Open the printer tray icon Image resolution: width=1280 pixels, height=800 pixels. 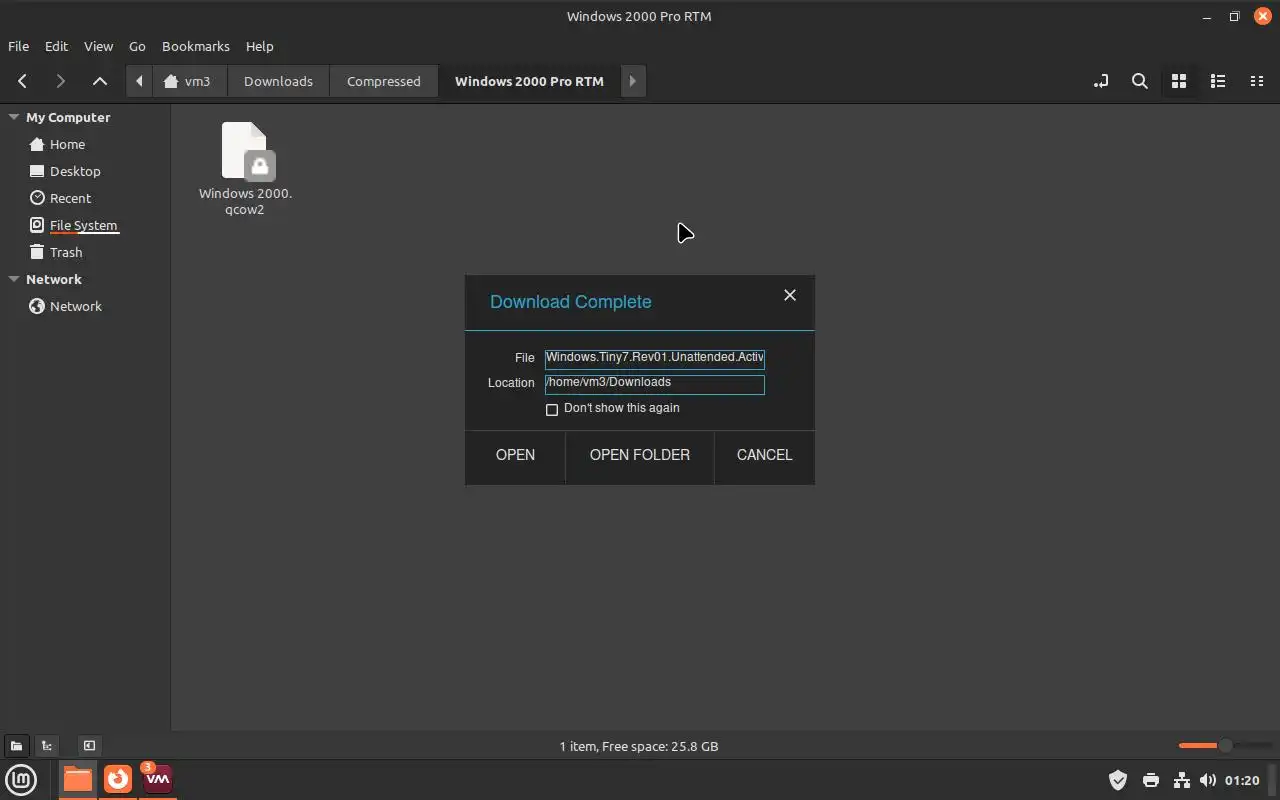click(1151, 780)
